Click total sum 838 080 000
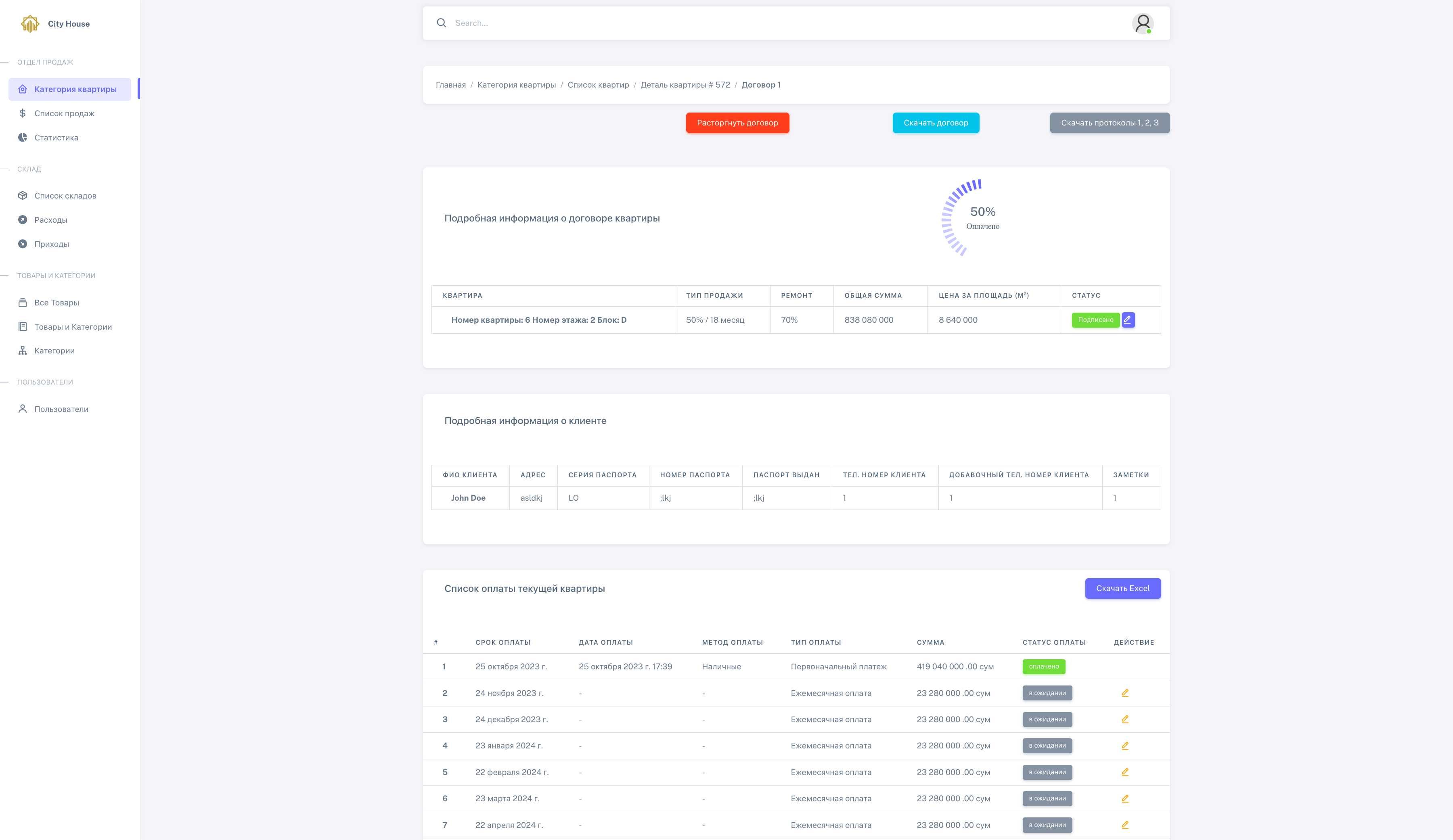The image size is (1453, 840). [x=868, y=320]
